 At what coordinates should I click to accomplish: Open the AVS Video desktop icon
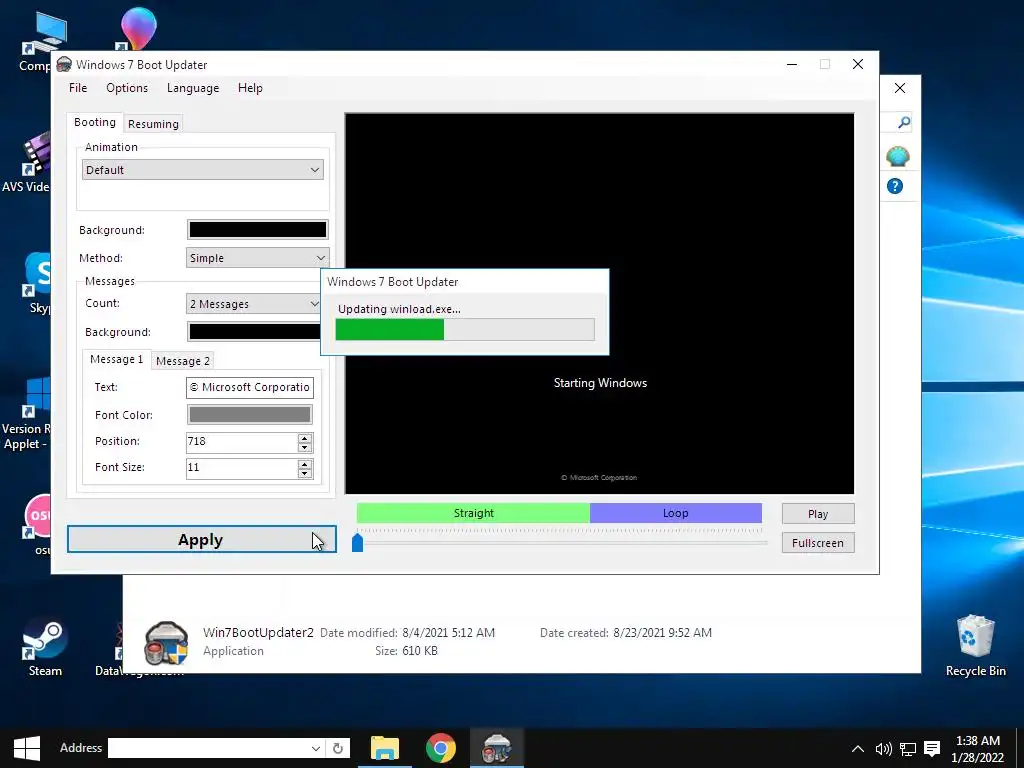pyautogui.click(x=26, y=163)
